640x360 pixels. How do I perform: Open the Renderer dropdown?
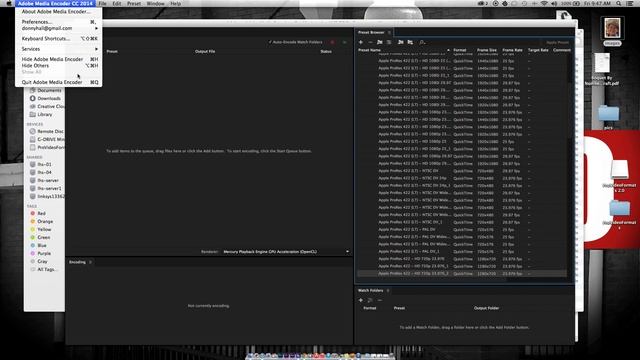[286, 252]
